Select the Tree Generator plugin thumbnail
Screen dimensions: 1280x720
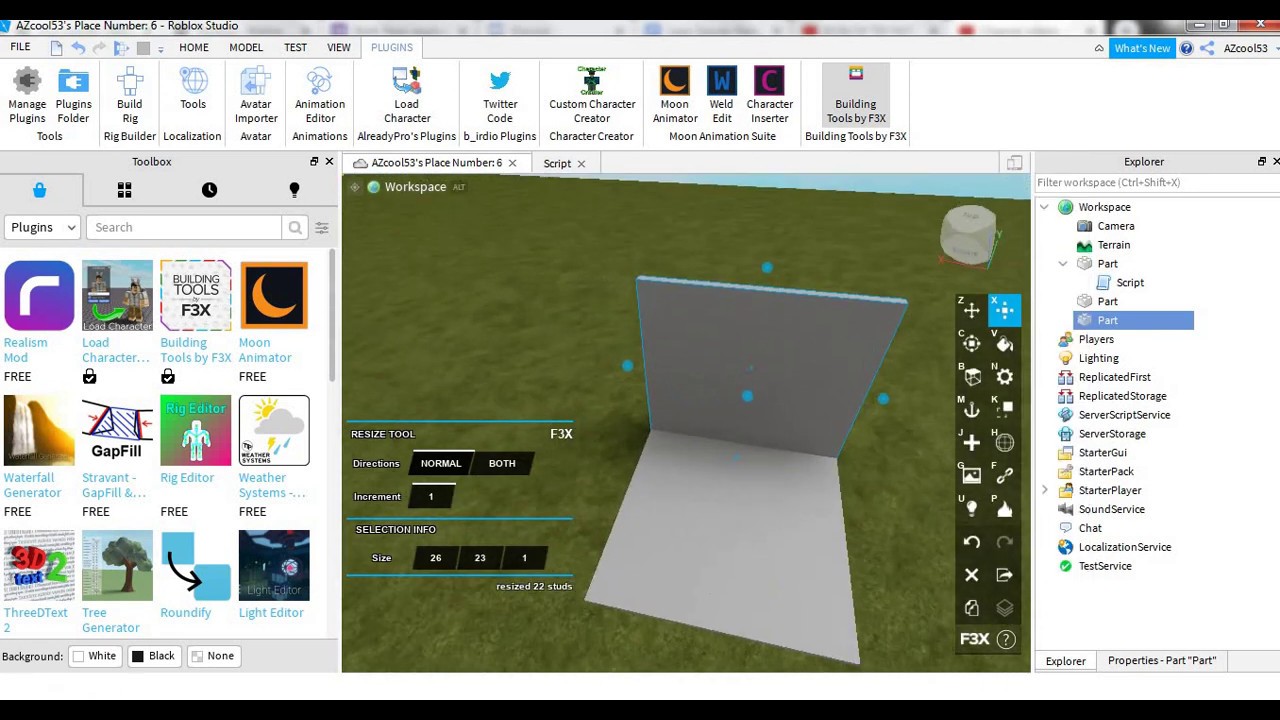(x=117, y=565)
